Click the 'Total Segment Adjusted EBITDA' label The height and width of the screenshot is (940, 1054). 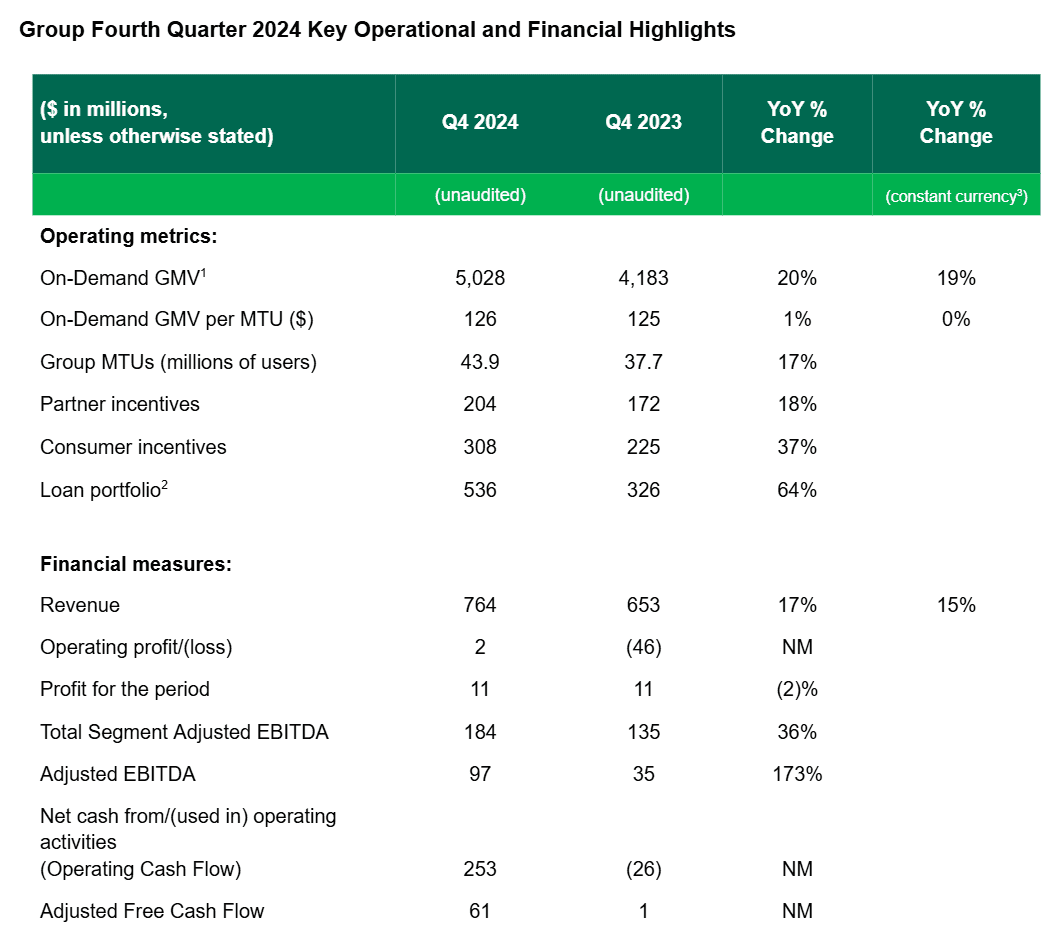pyautogui.click(x=184, y=732)
